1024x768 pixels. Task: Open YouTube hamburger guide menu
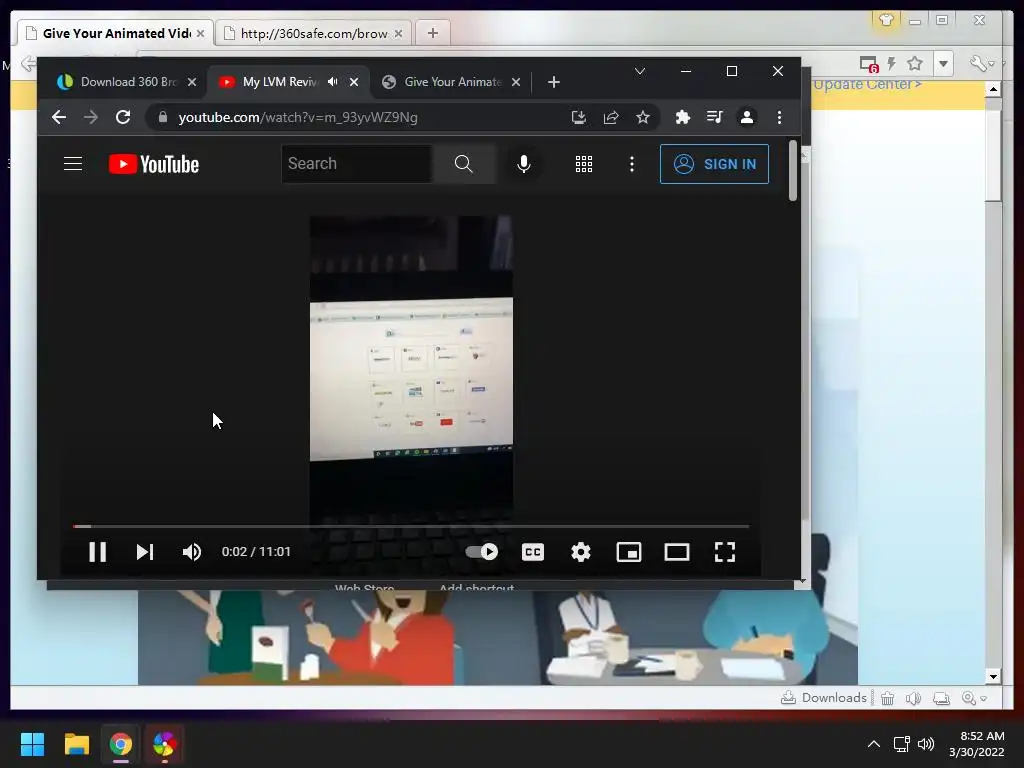pos(73,164)
